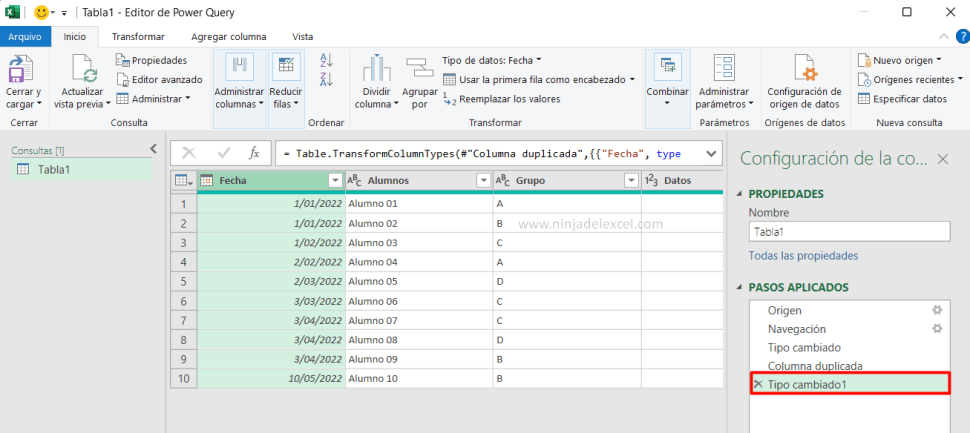
Task: Click Administrar parámetros icon
Action: pos(724,68)
